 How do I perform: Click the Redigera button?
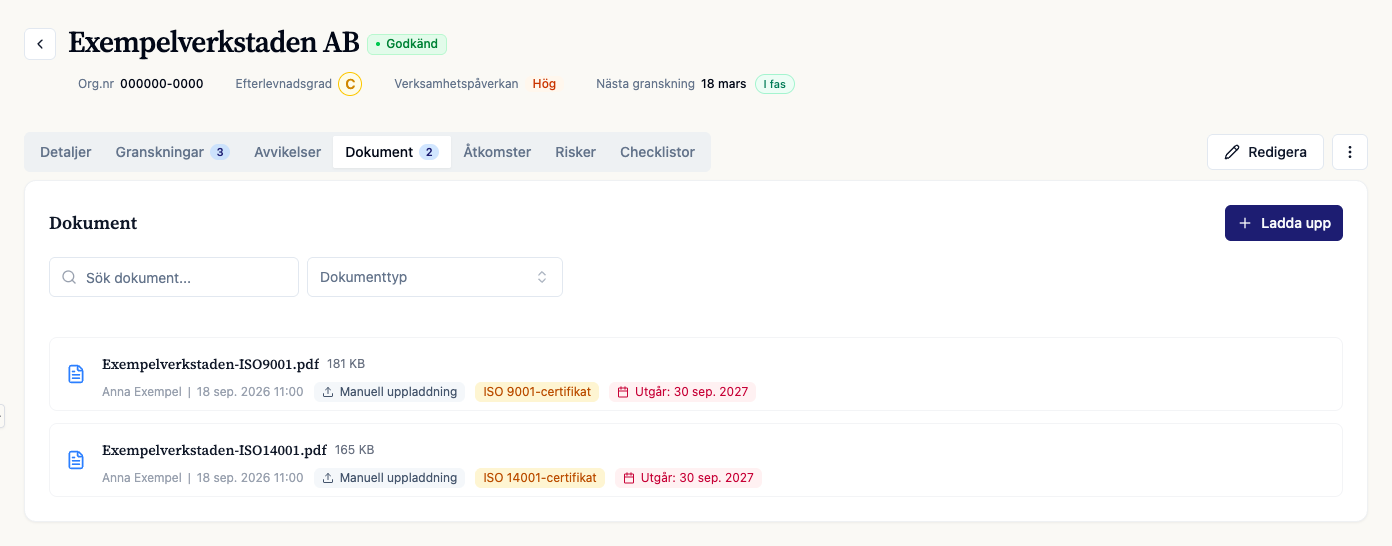point(1266,152)
